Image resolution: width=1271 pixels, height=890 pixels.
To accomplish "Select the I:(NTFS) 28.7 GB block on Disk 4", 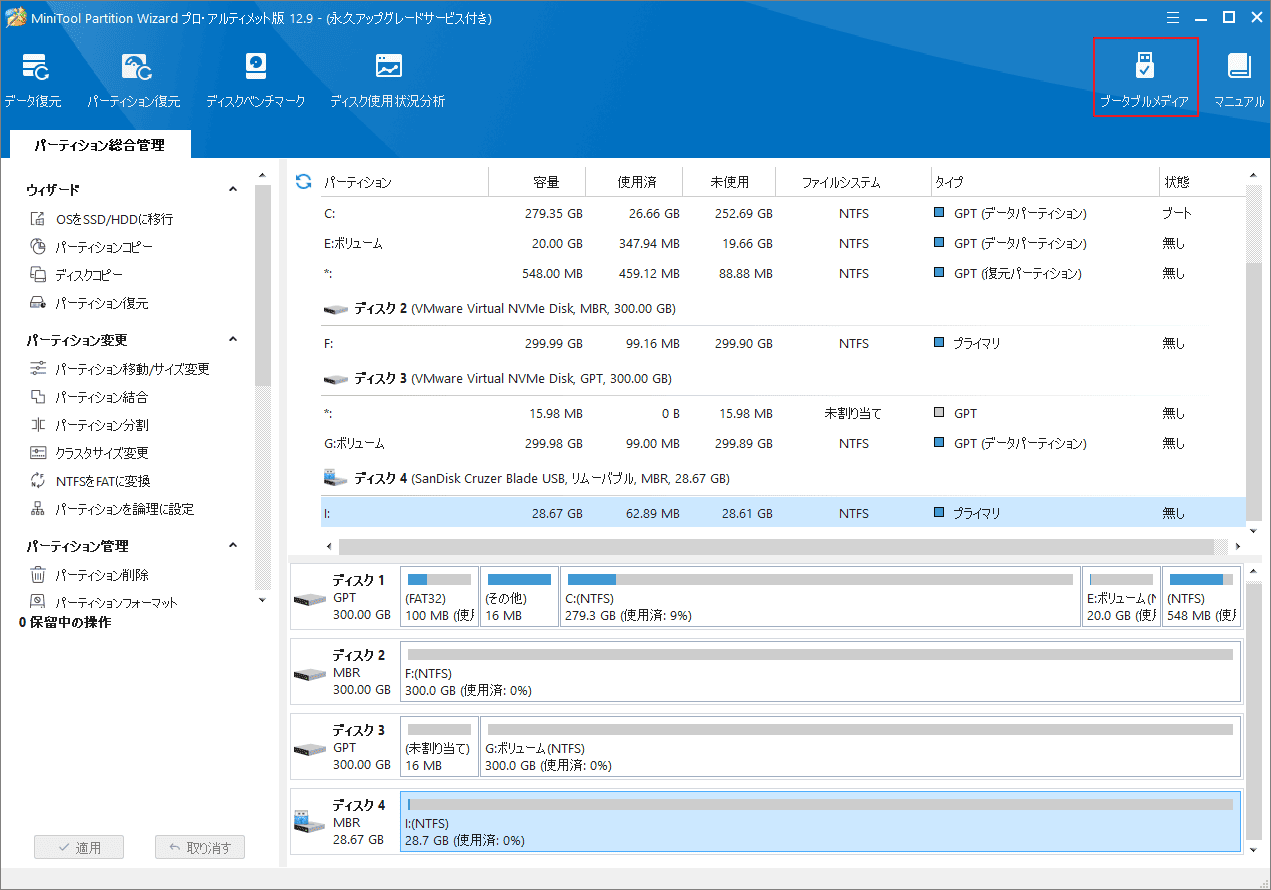I will click(820, 822).
